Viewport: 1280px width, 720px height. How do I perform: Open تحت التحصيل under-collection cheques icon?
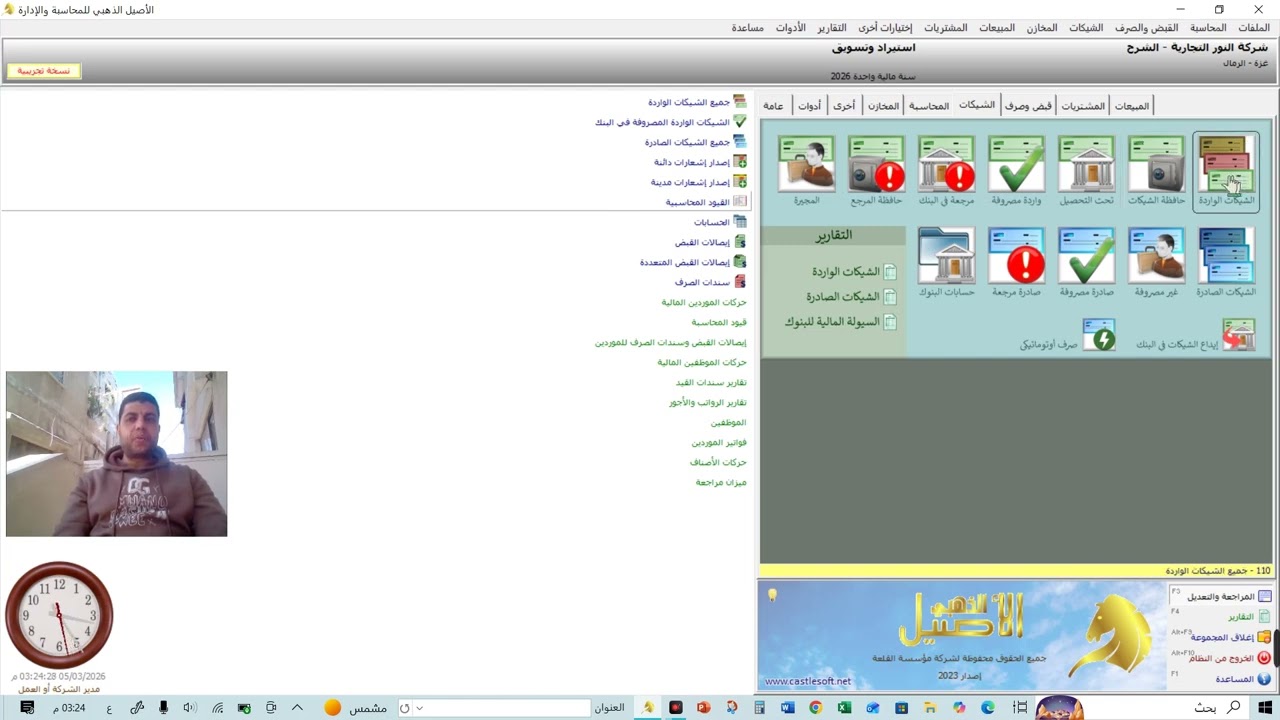[1086, 171]
